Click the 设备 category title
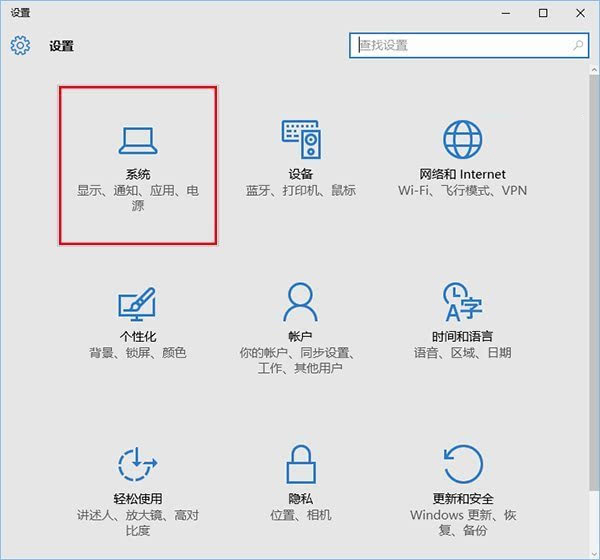Image resolution: width=600 pixels, height=560 pixels. pos(301,175)
